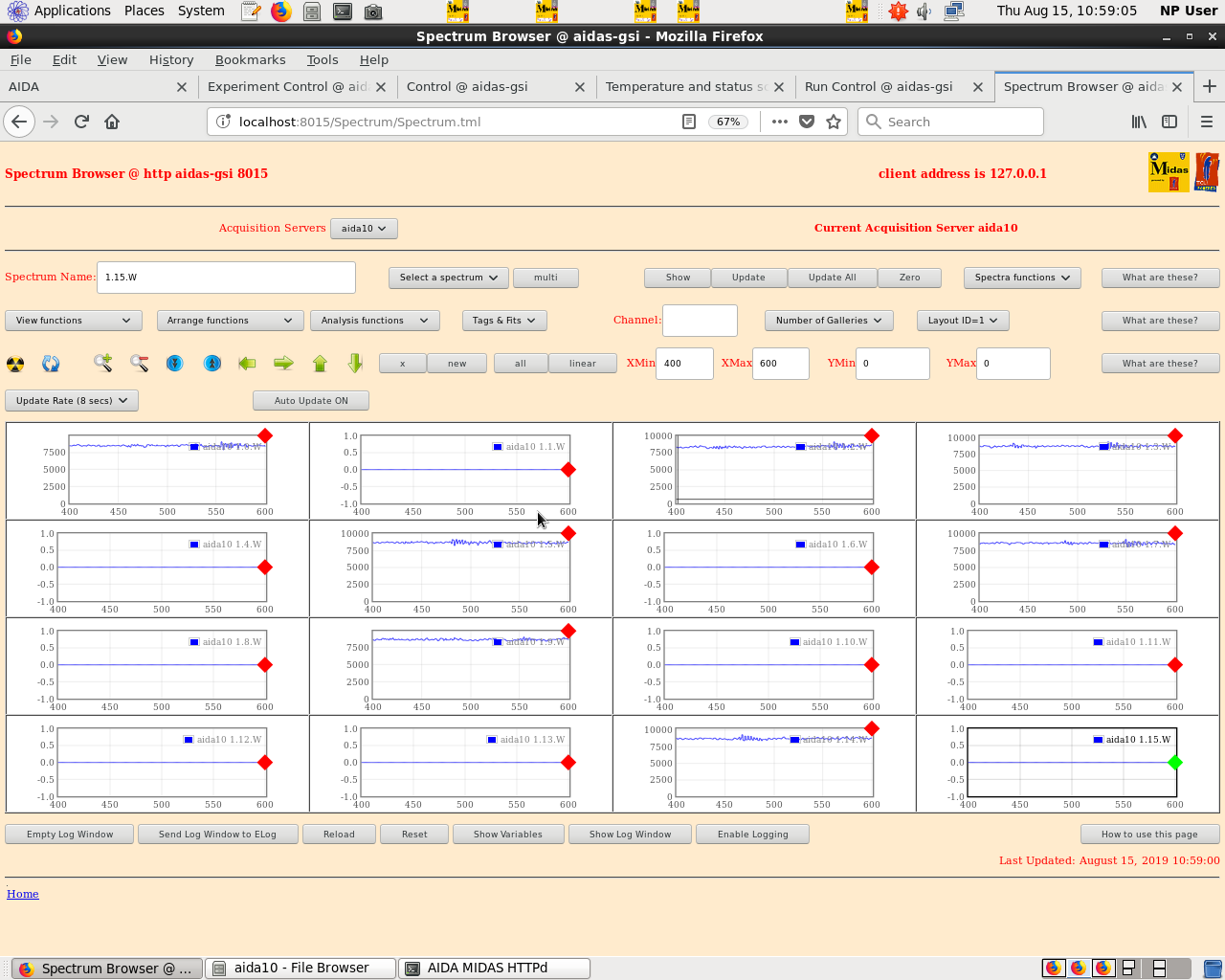Click the green up arrow icon
This screenshot has width=1225, height=980.
(x=320, y=363)
